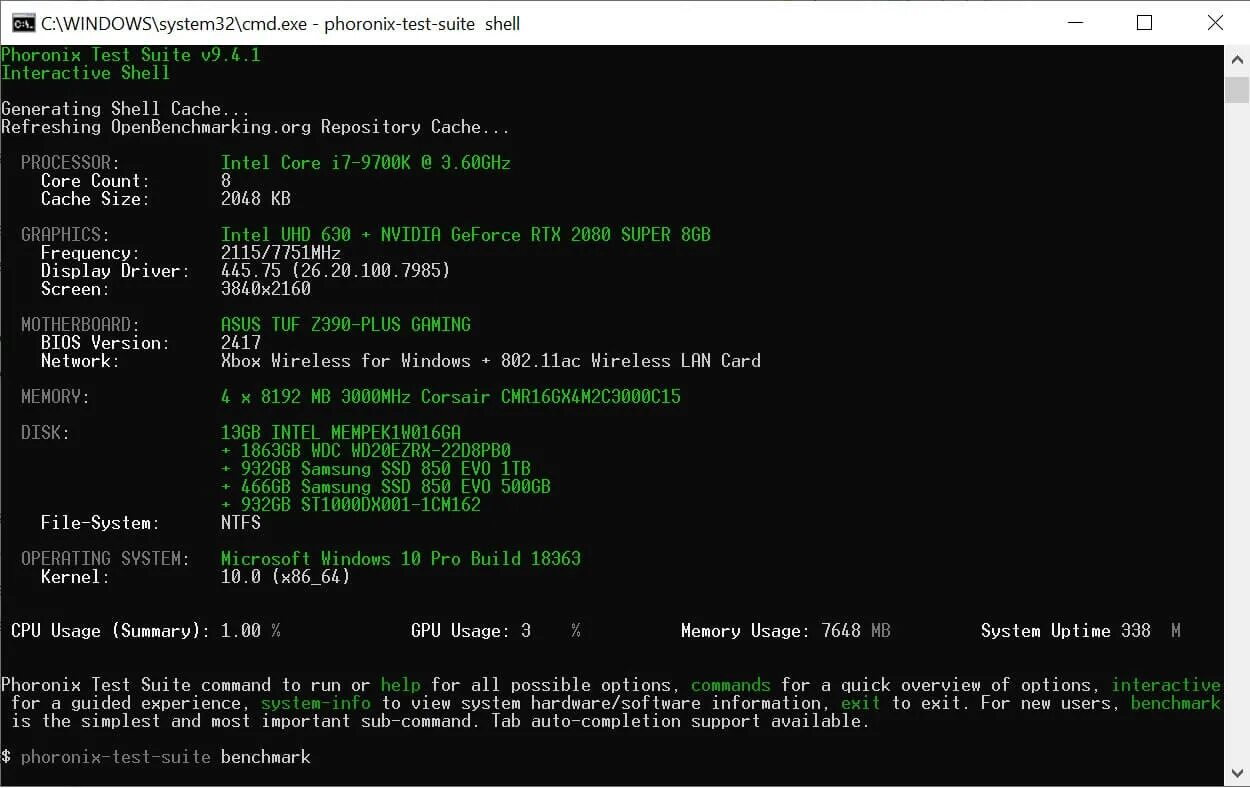
Task: Click the 'NTFS' file-system value
Action: click(x=241, y=523)
